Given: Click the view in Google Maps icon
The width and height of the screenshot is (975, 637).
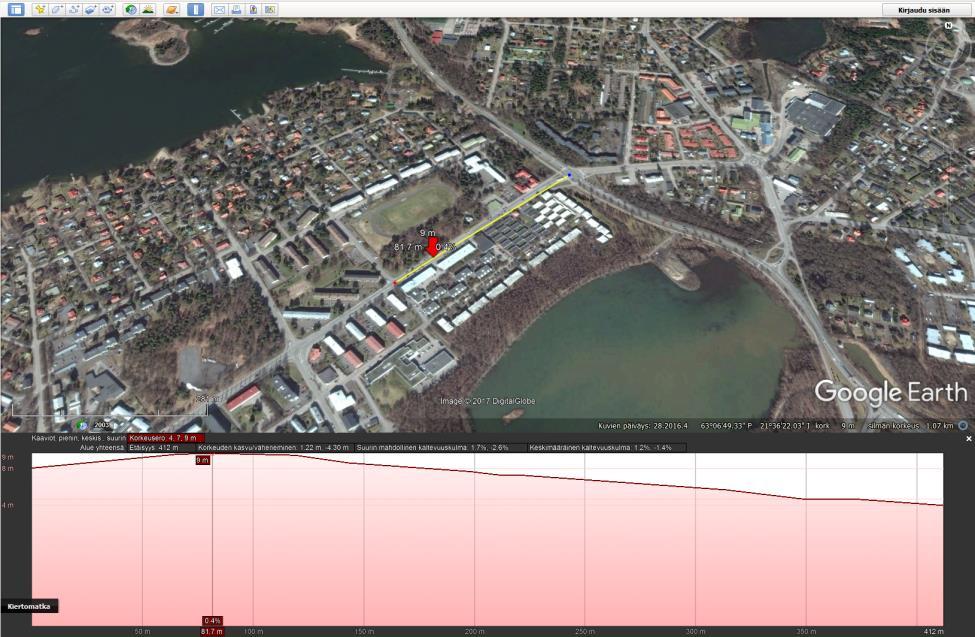Looking at the screenshot, I should pos(269,9).
